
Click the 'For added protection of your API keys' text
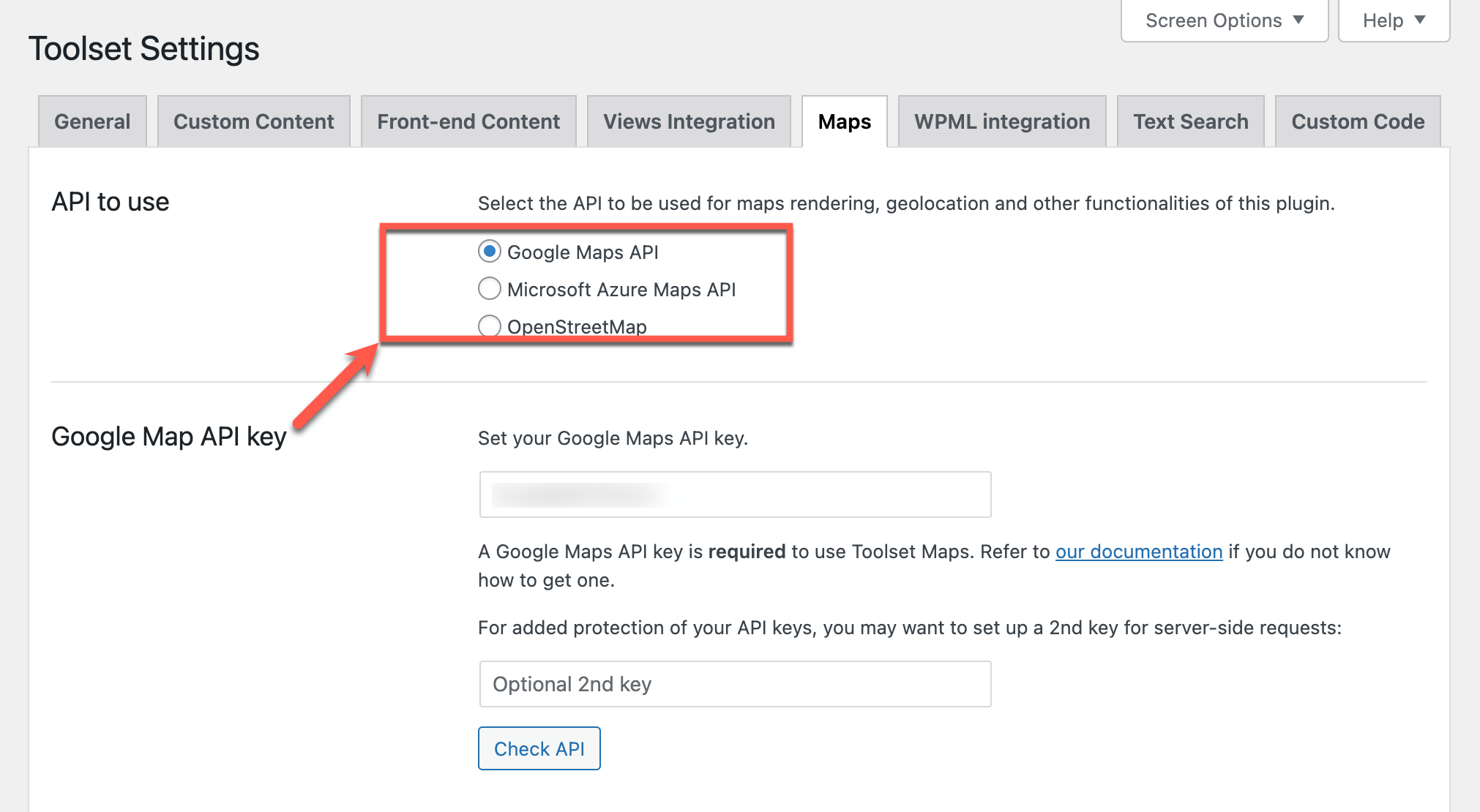[910, 628]
